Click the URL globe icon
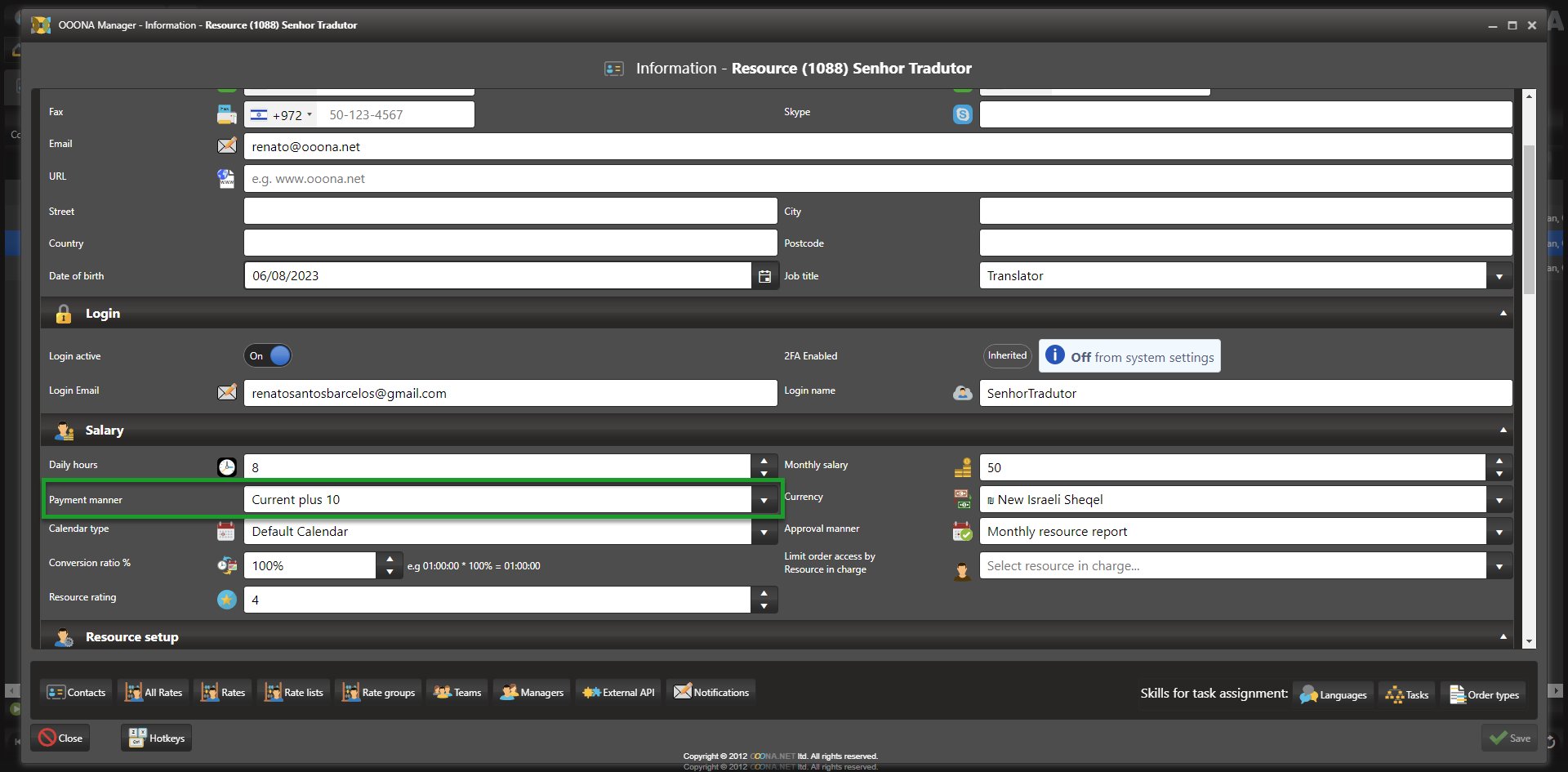The image size is (1568, 772). pyautogui.click(x=226, y=179)
